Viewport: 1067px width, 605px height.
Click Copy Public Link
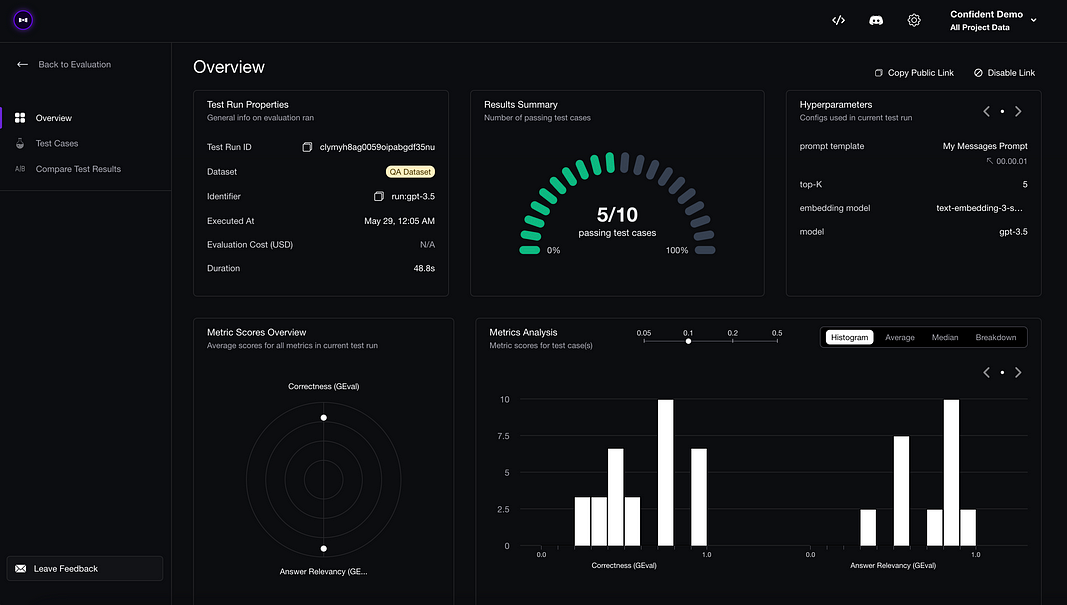coord(914,73)
